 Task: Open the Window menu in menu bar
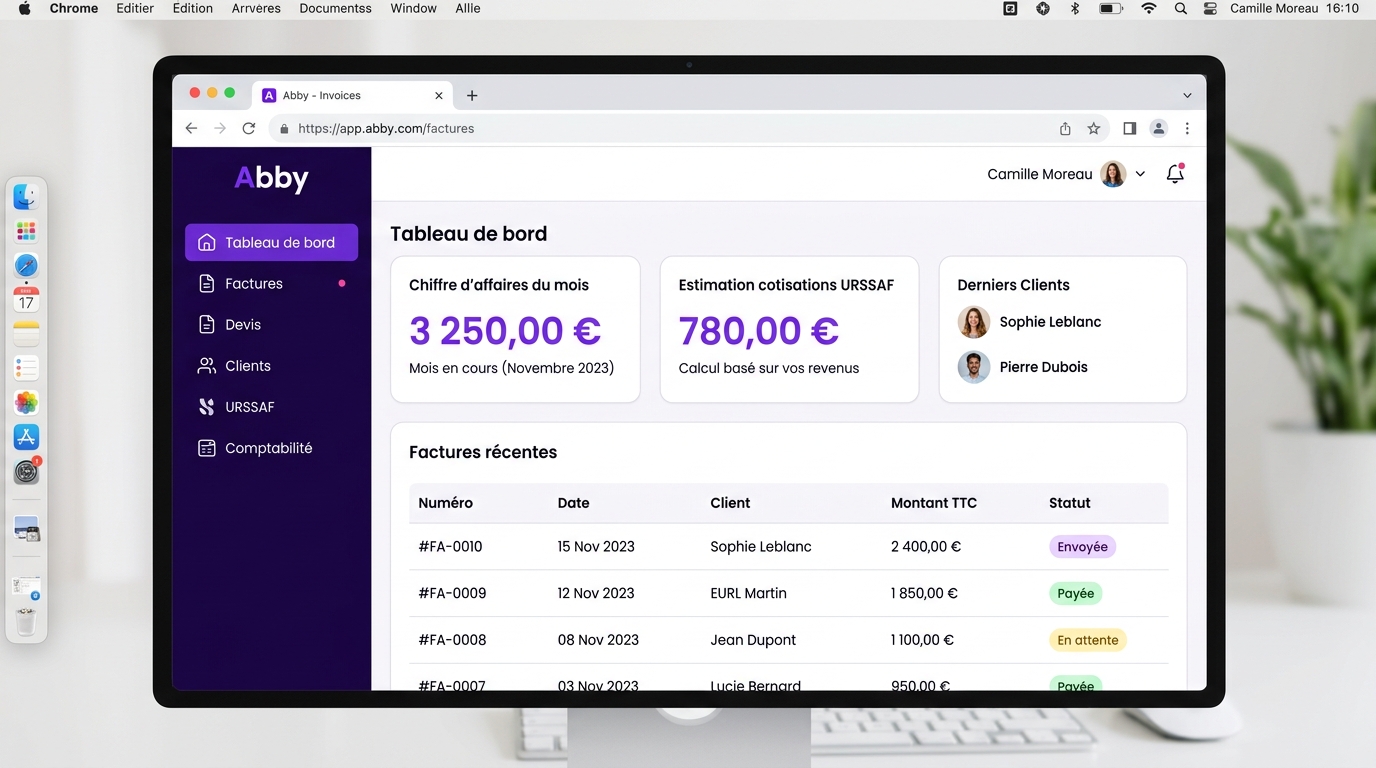click(413, 8)
